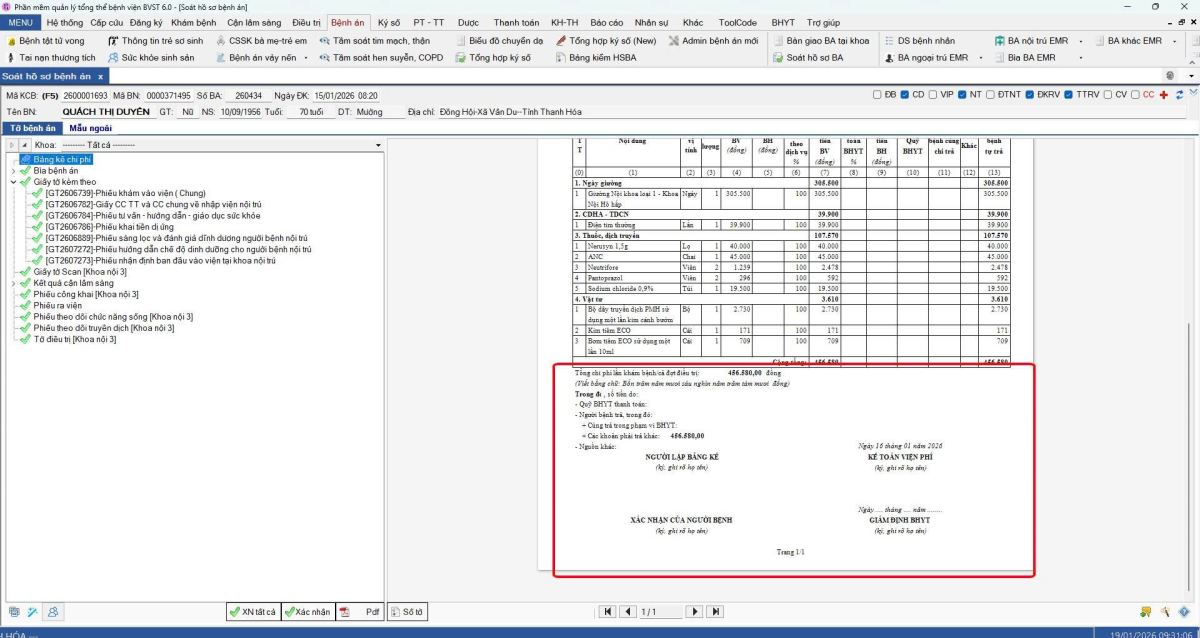
Task: Click the XN tất cả button
Action: click(252, 611)
